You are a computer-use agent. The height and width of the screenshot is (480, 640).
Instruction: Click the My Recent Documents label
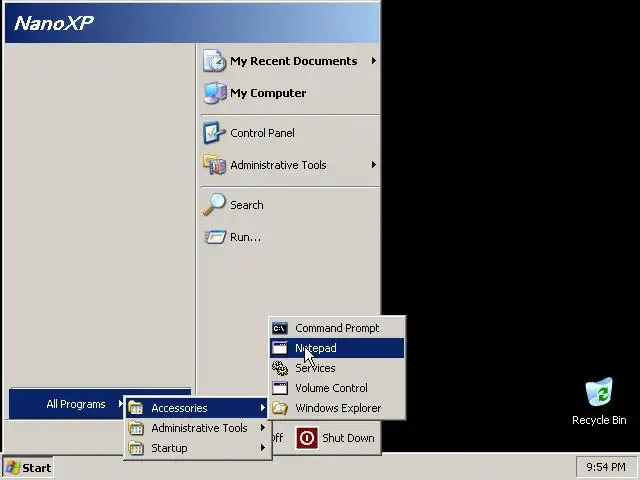(293, 61)
